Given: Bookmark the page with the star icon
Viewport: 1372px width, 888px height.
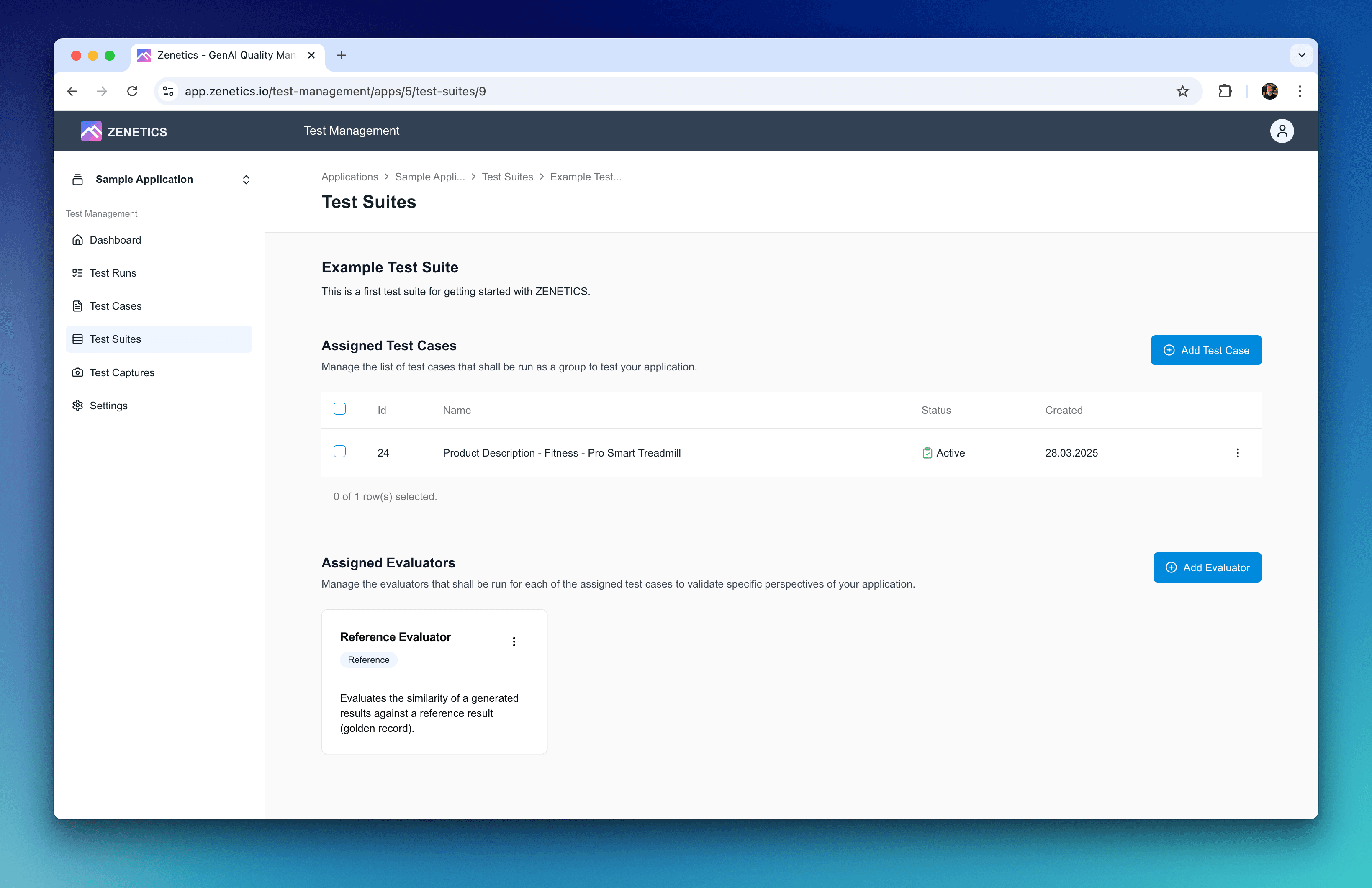Looking at the screenshot, I should tap(1182, 91).
